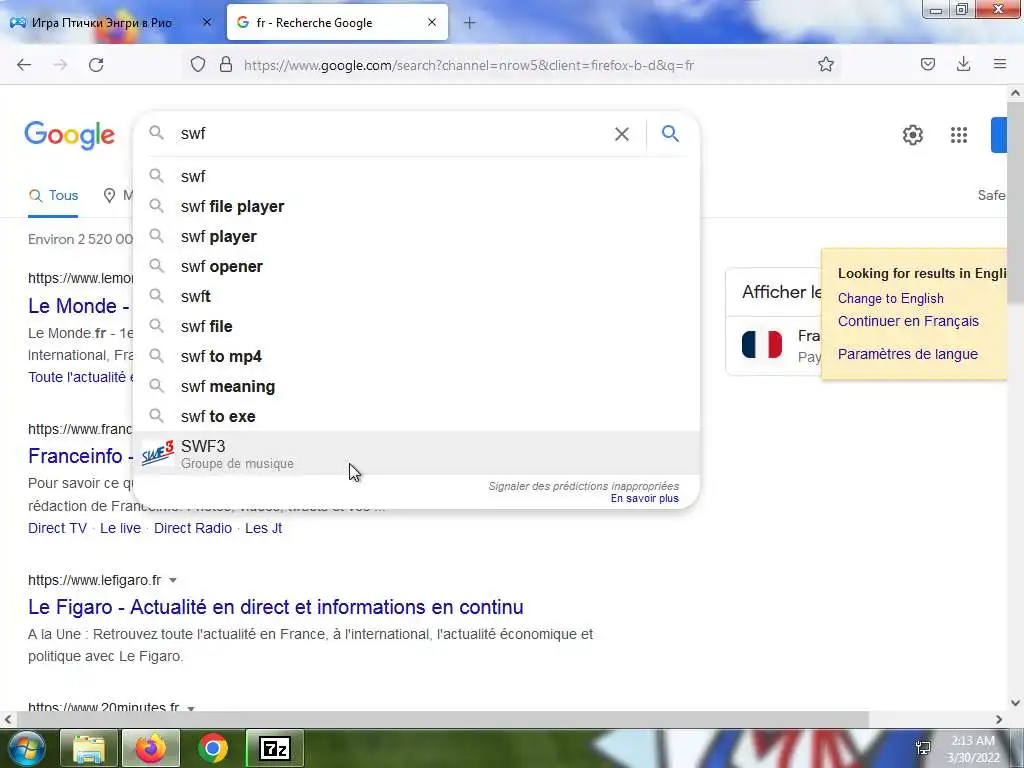This screenshot has height=768, width=1024.
Task: Go back with the browser back arrow
Action: pyautogui.click(x=24, y=65)
